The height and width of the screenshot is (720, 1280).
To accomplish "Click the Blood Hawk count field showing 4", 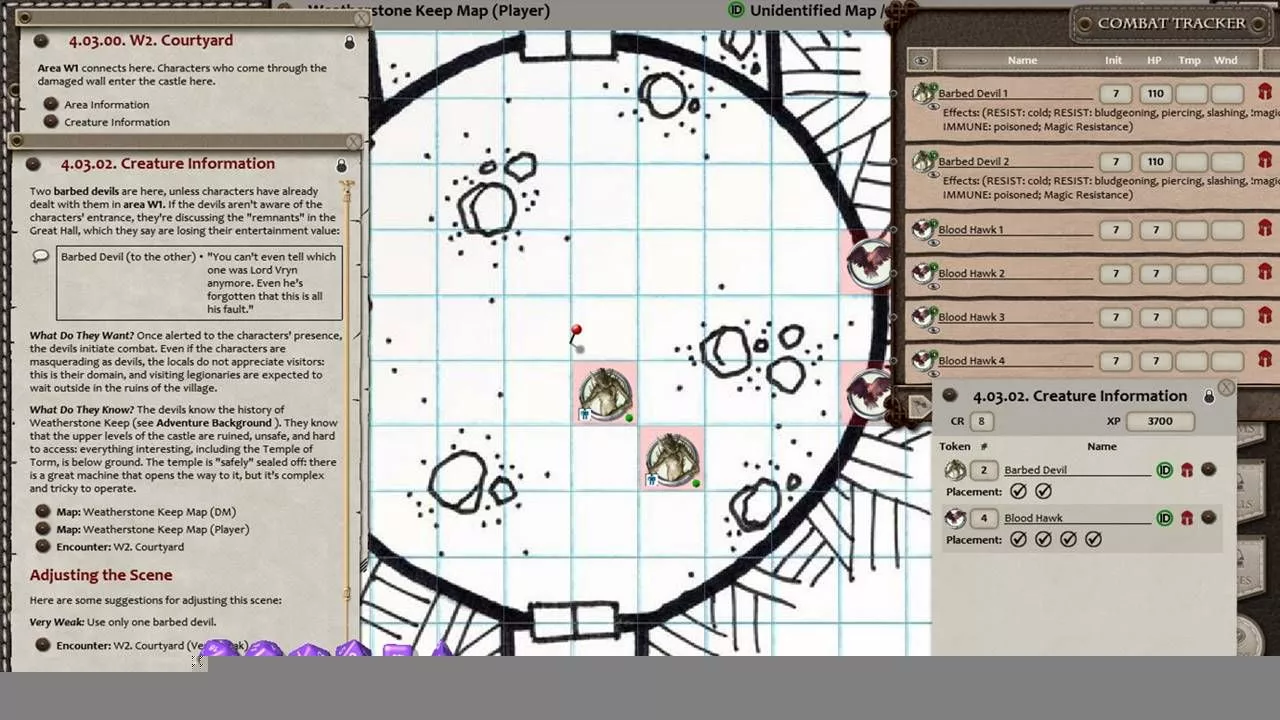I will pyautogui.click(x=983, y=518).
